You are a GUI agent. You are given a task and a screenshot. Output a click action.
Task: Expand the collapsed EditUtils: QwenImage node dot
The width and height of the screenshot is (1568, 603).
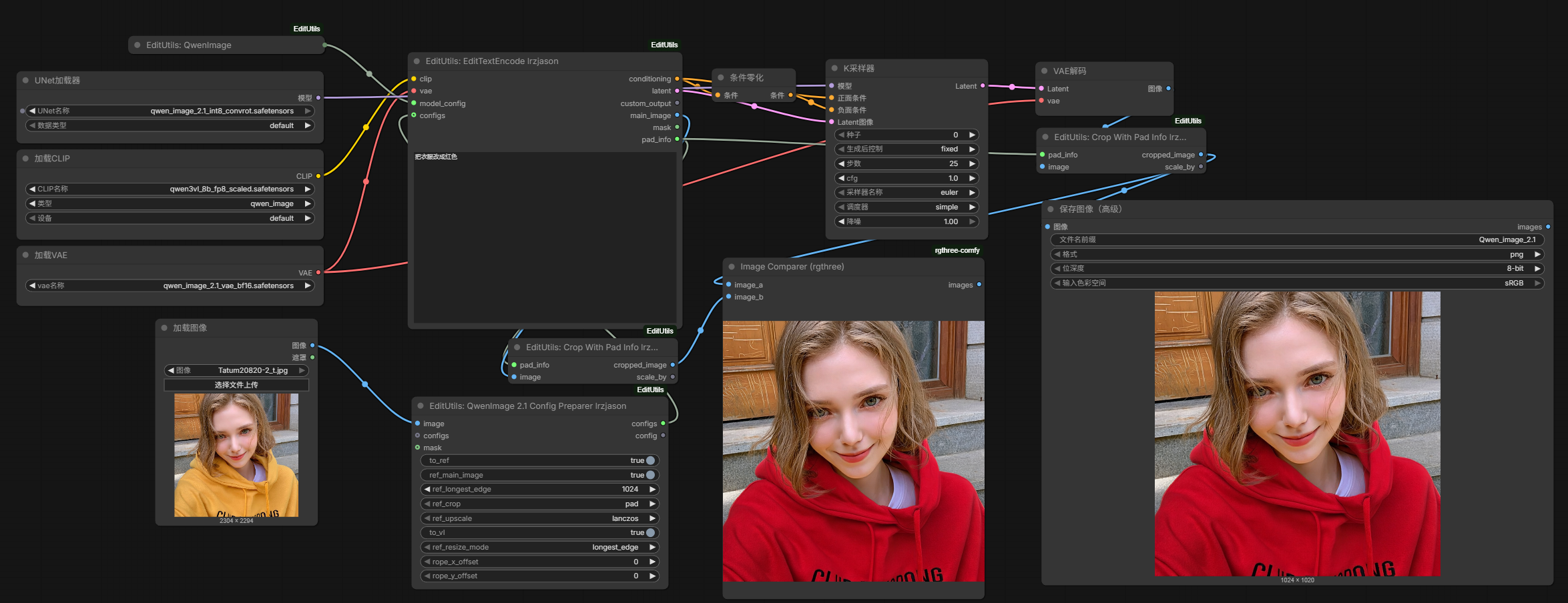point(138,45)
